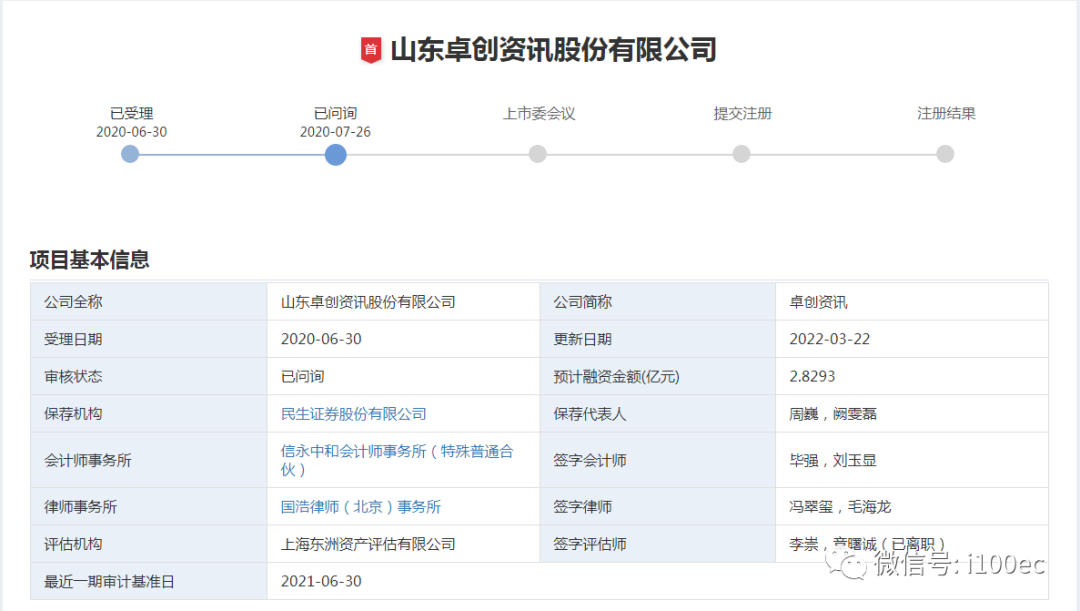Select the 公司全称 label cell
Screen dimensions: 1080x611
click(x=73, y=302)
